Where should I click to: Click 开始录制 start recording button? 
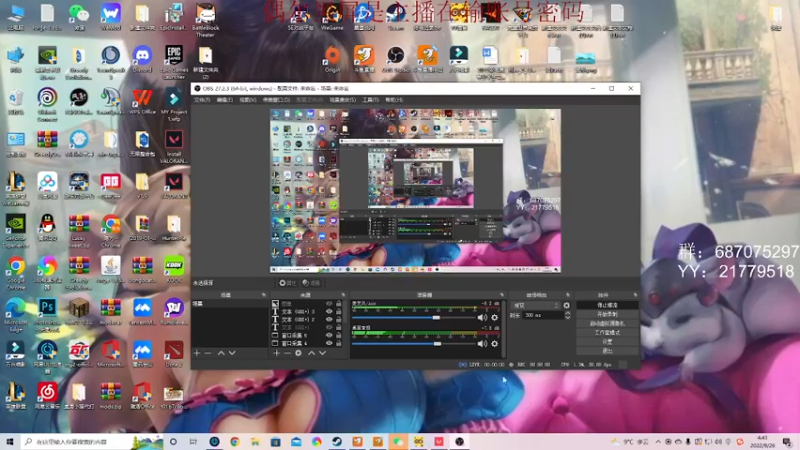coord(607,314)
